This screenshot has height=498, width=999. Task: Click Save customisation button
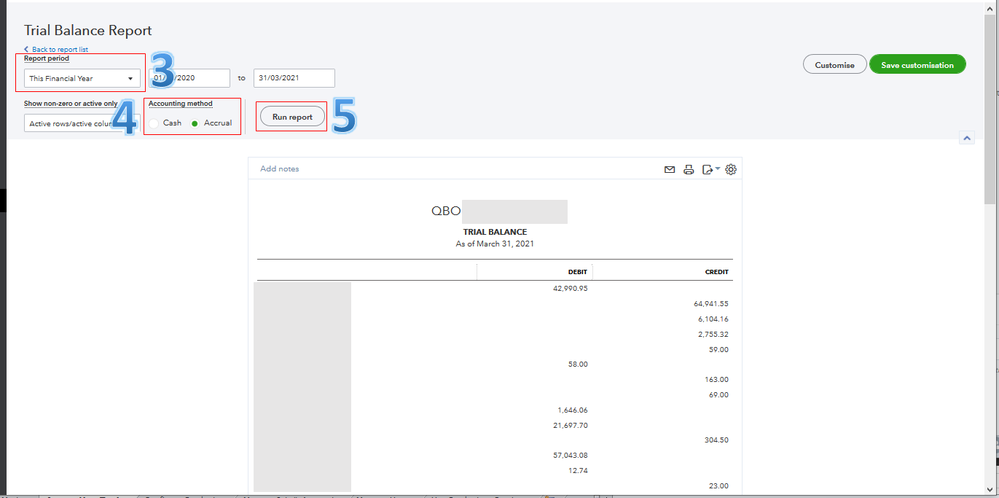(x=917, y=65)
